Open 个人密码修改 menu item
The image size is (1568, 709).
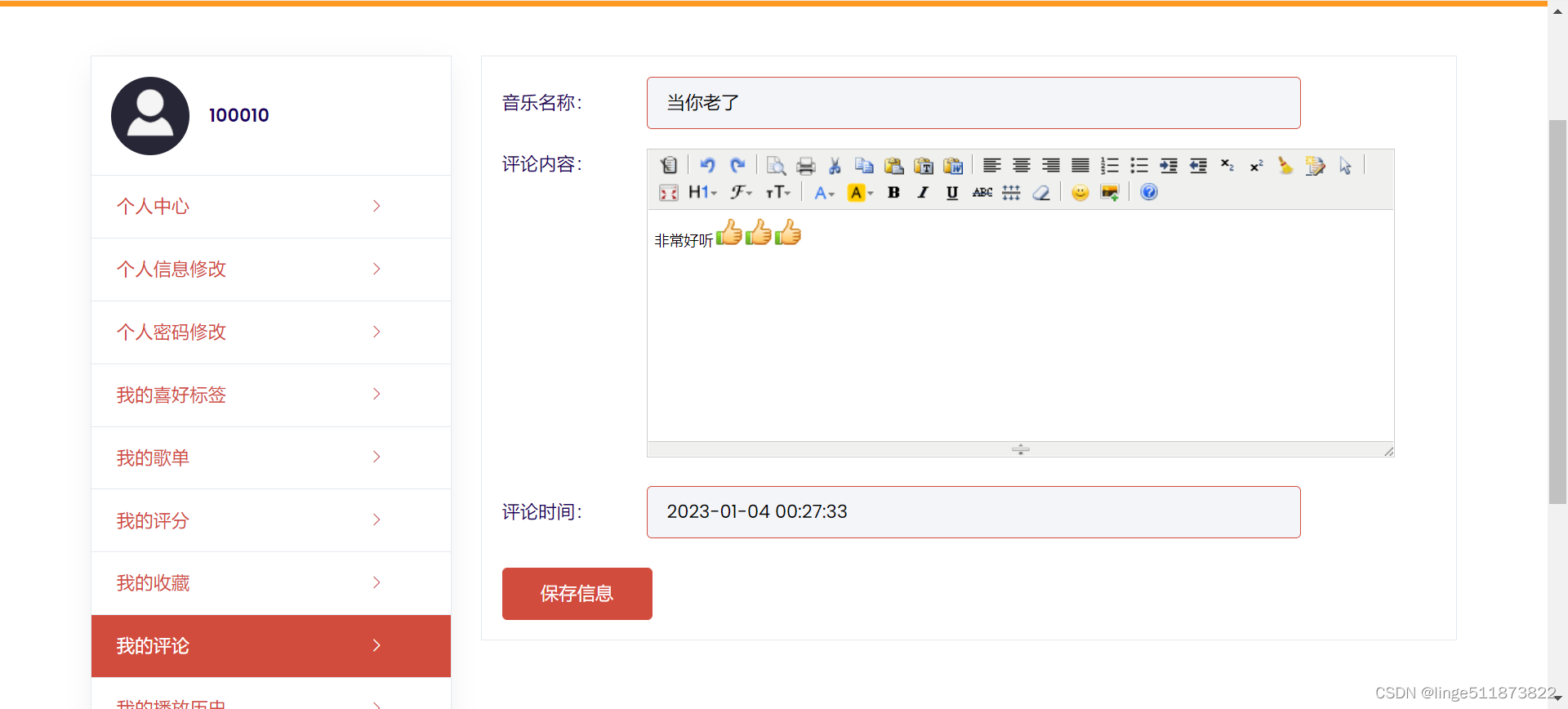pos(271,332)
